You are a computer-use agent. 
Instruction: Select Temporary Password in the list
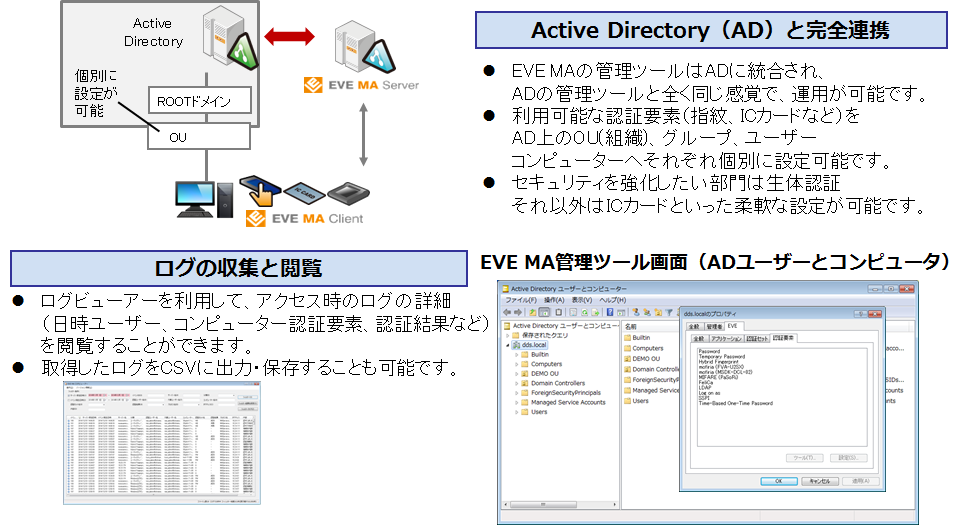tap(722, 356)
